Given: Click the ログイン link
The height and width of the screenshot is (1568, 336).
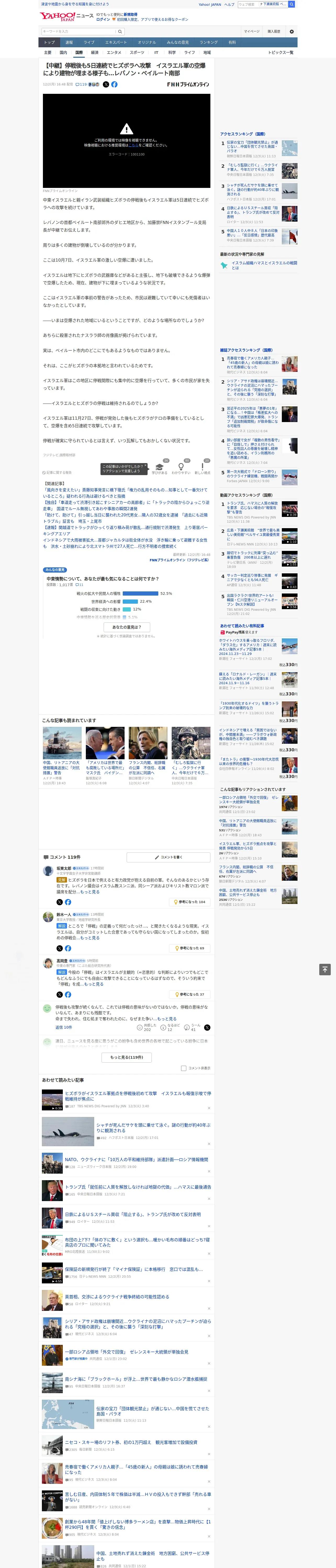Looking at the screenshot, I should 103,20.
